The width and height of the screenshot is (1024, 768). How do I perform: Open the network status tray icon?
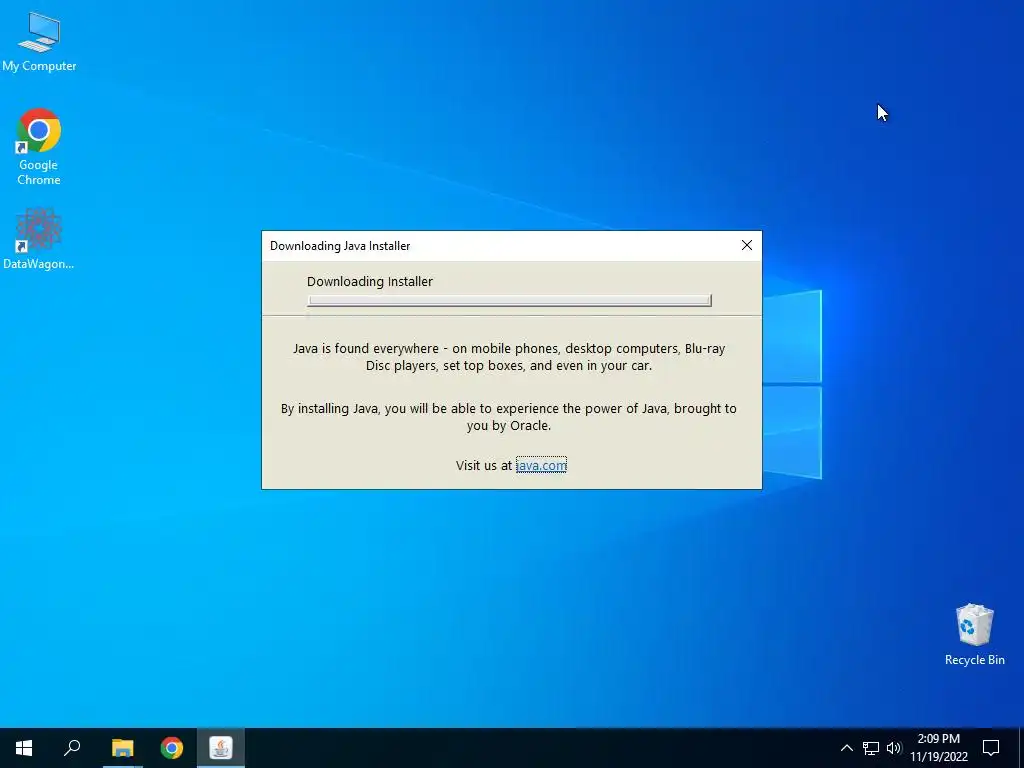pos(871,748)
